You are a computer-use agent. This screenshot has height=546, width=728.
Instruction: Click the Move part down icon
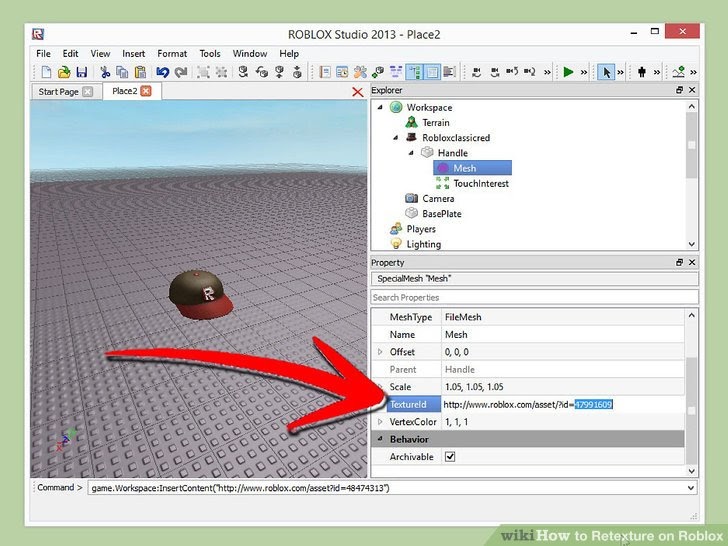click(298, 72)
